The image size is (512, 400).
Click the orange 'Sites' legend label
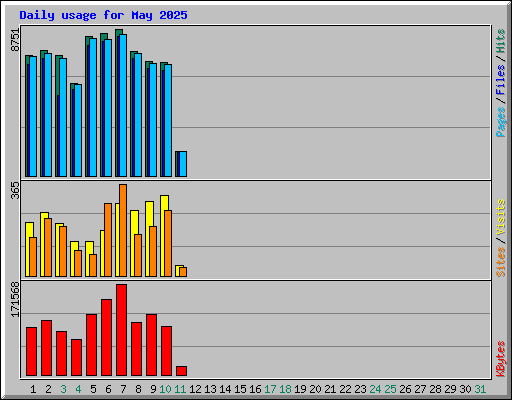501,262
